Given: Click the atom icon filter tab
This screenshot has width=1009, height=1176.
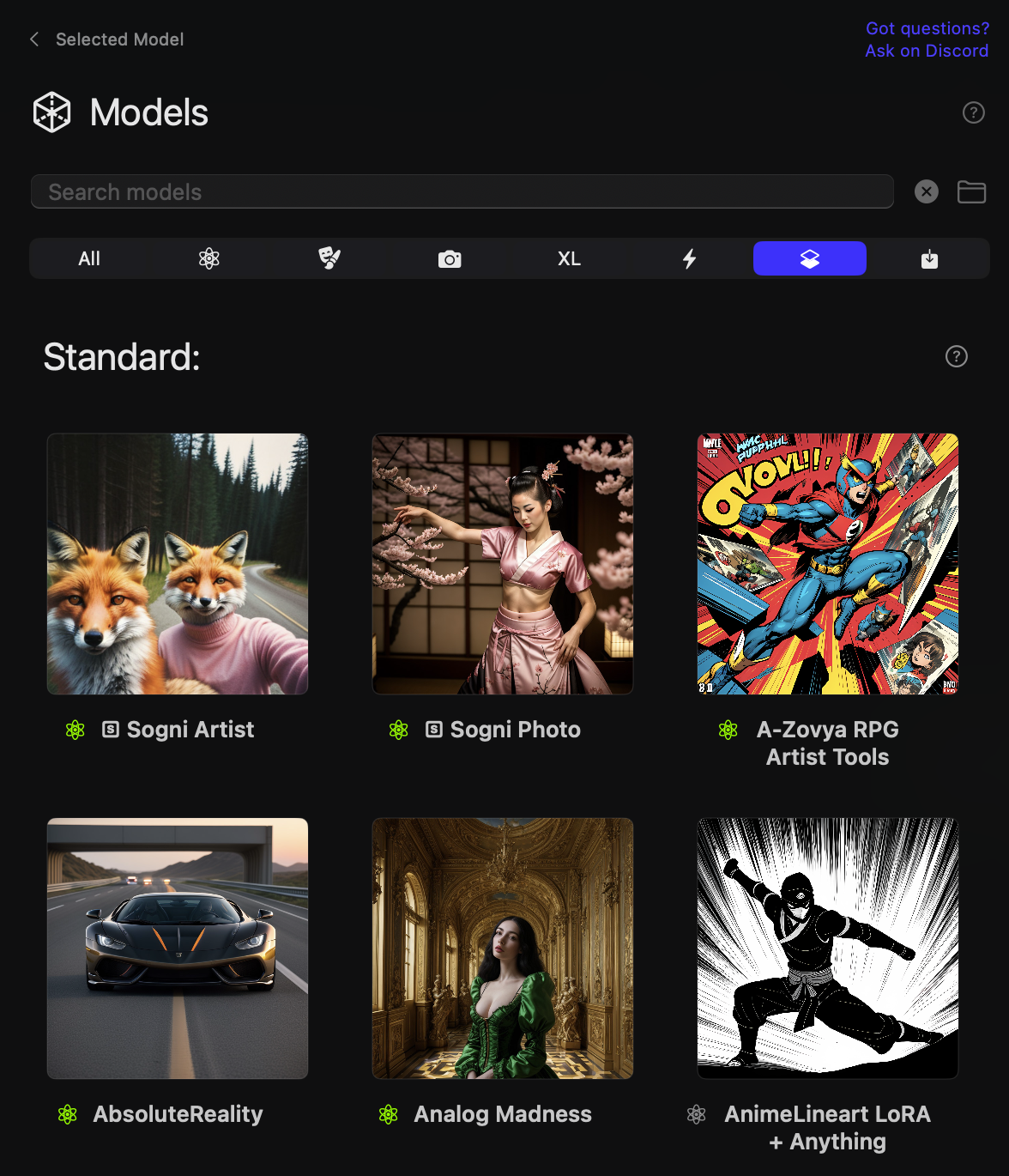Looking at the screenshot, I should point(209,258).
